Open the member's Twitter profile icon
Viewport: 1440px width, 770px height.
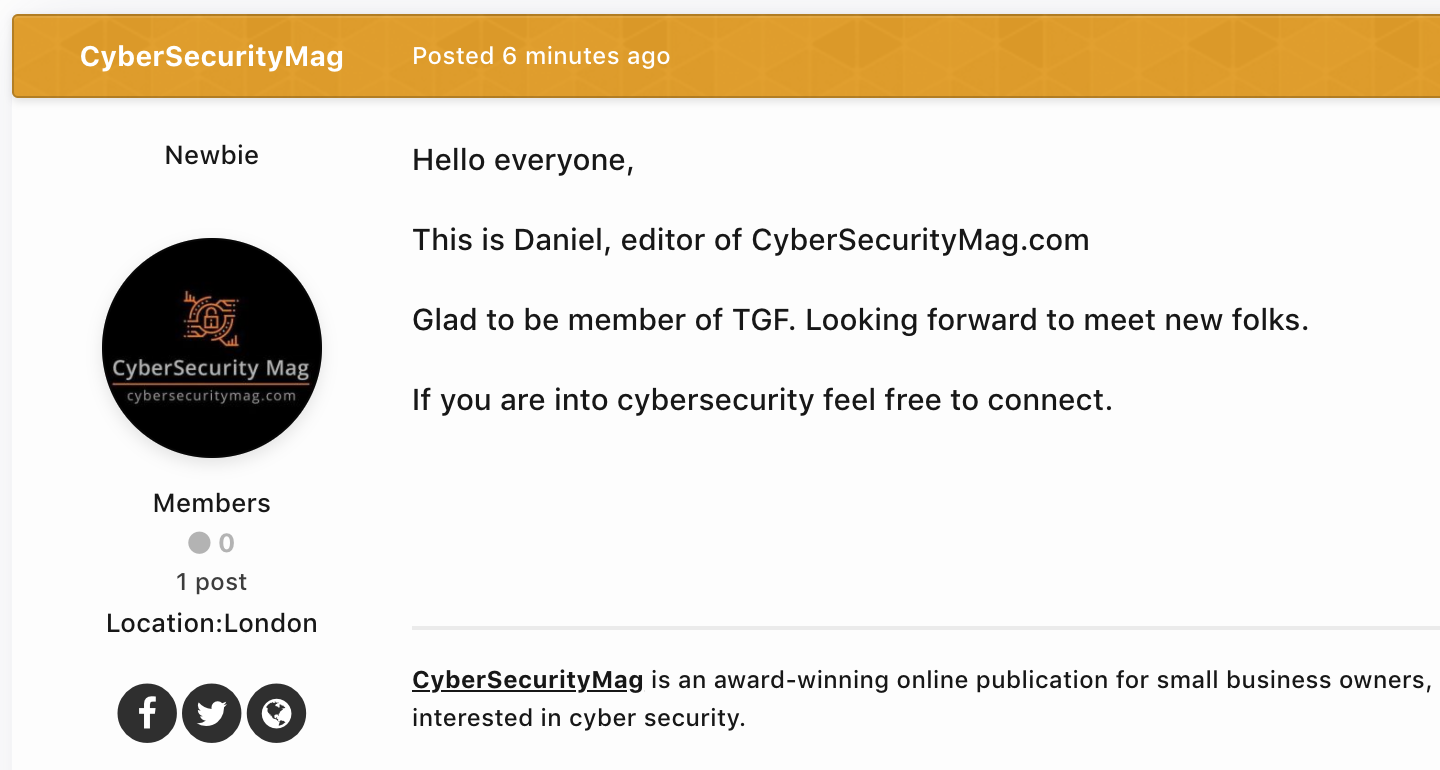pyautogui.click(x=212, y=713)
